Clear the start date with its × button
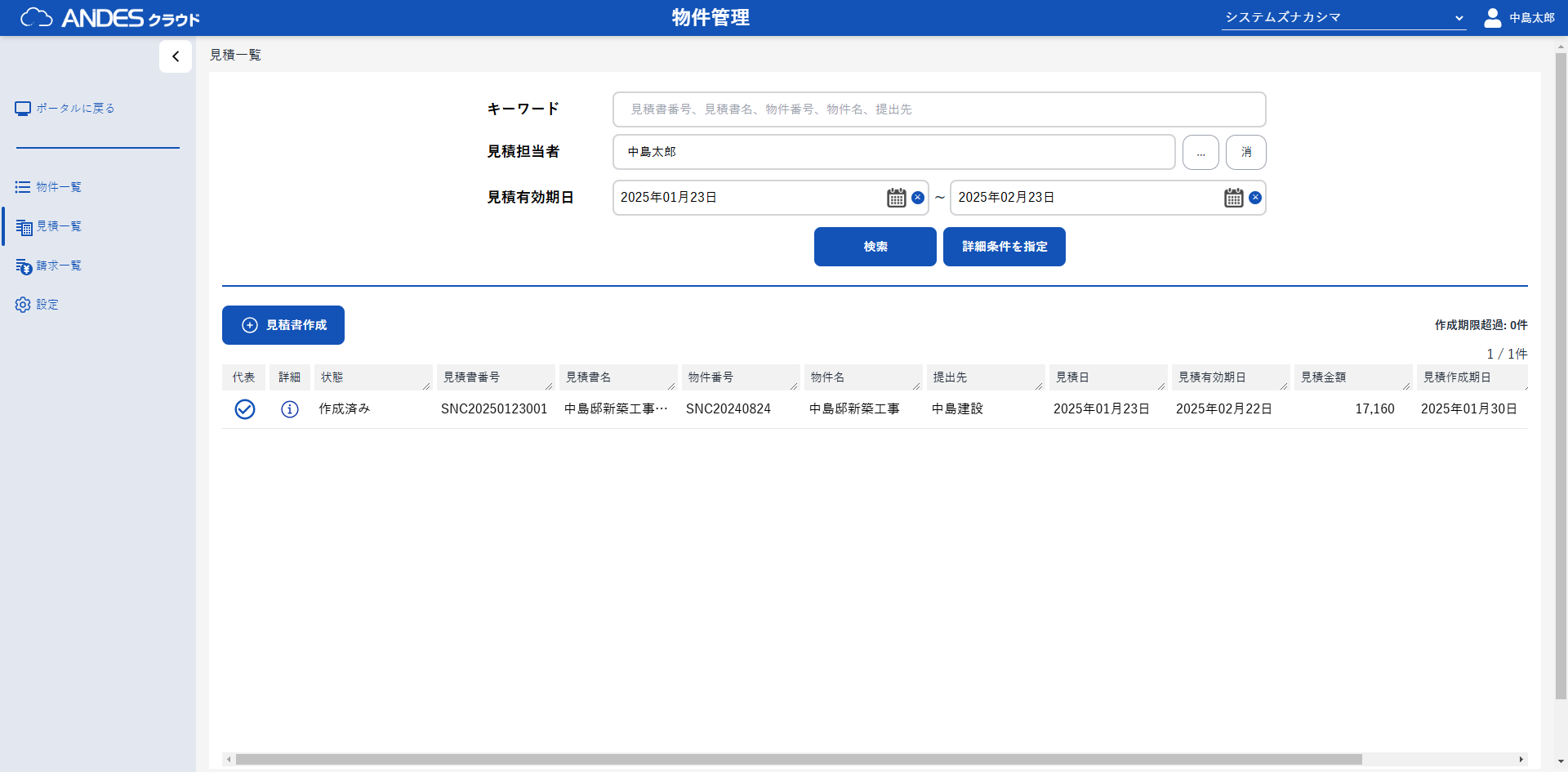 (918, 197)
